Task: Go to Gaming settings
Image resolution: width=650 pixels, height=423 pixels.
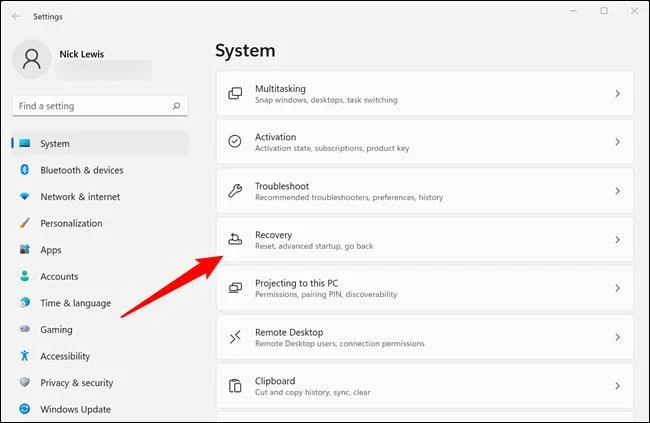Action: (100, 329)
